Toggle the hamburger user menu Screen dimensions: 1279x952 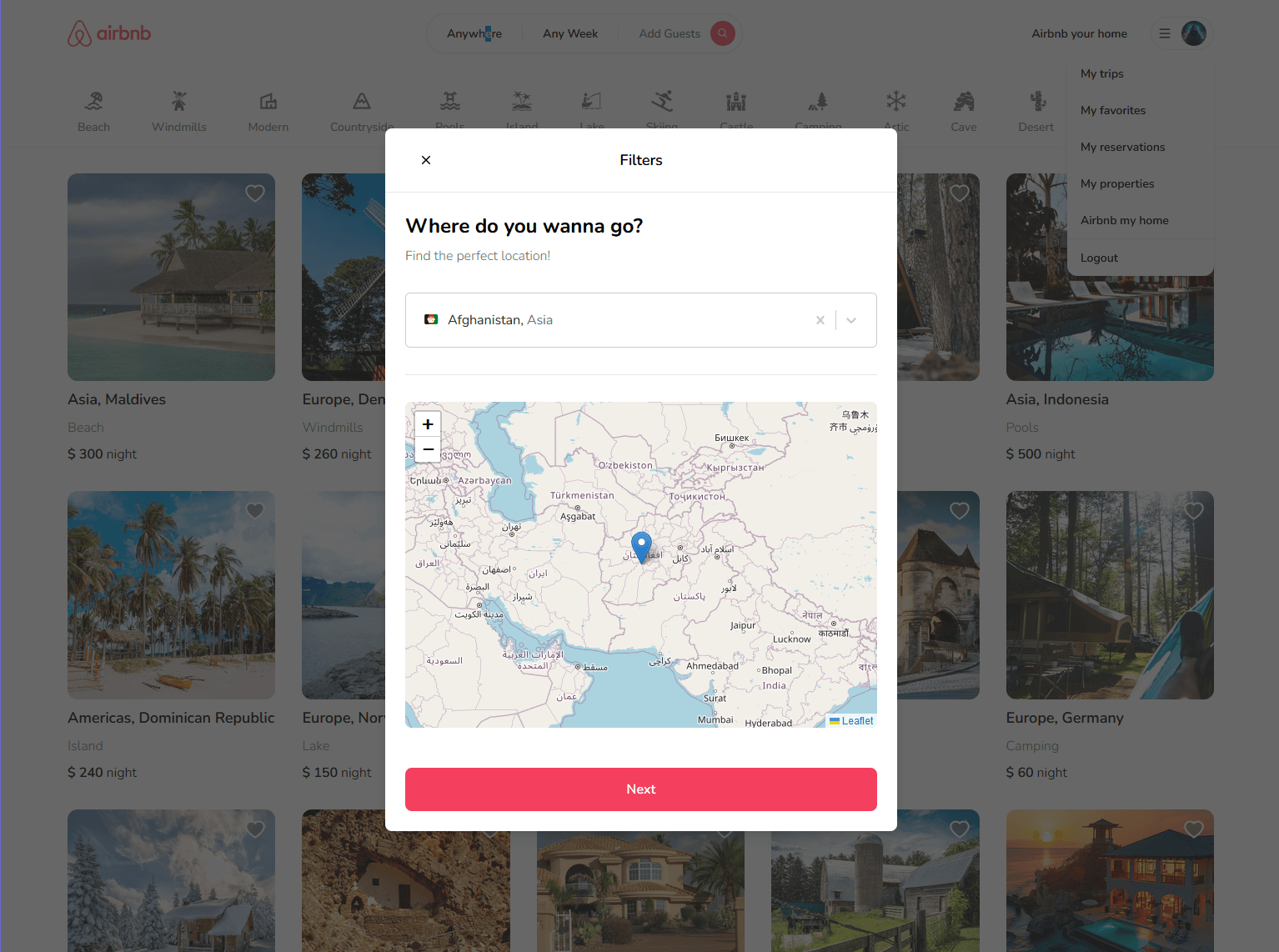click(1165, 33)
